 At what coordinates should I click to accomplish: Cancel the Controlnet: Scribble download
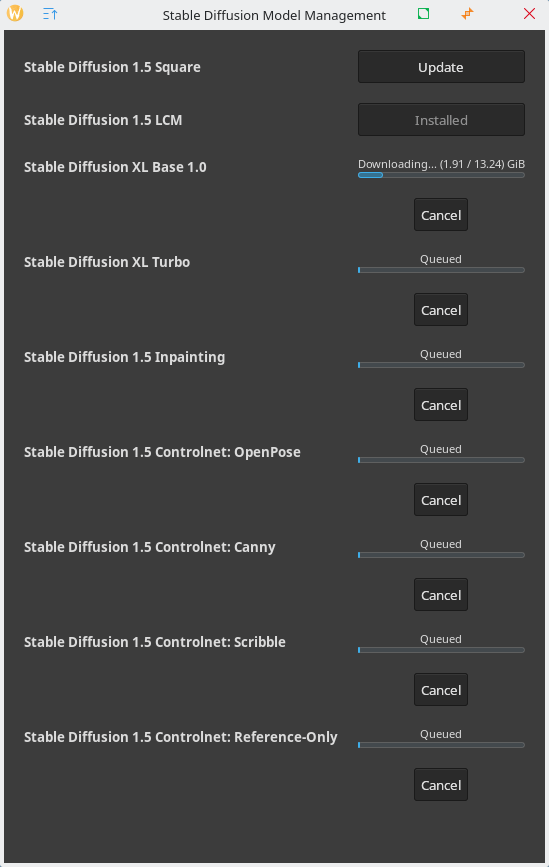coord(441,691)
